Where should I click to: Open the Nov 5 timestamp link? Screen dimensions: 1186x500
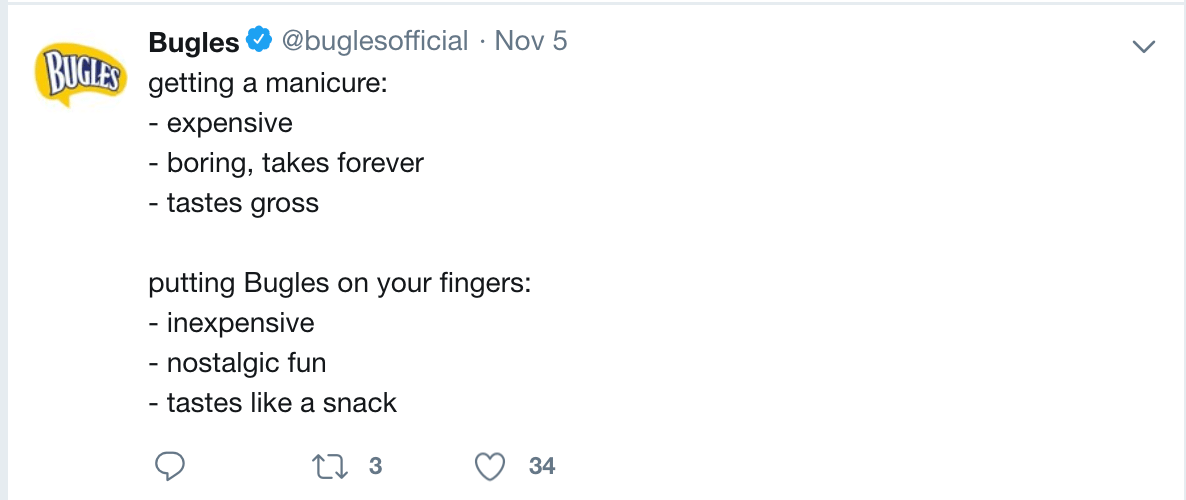(x=531, y=41)
